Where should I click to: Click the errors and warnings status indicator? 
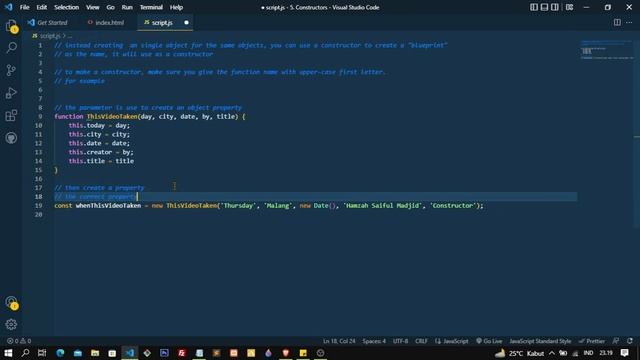[19, 341]
